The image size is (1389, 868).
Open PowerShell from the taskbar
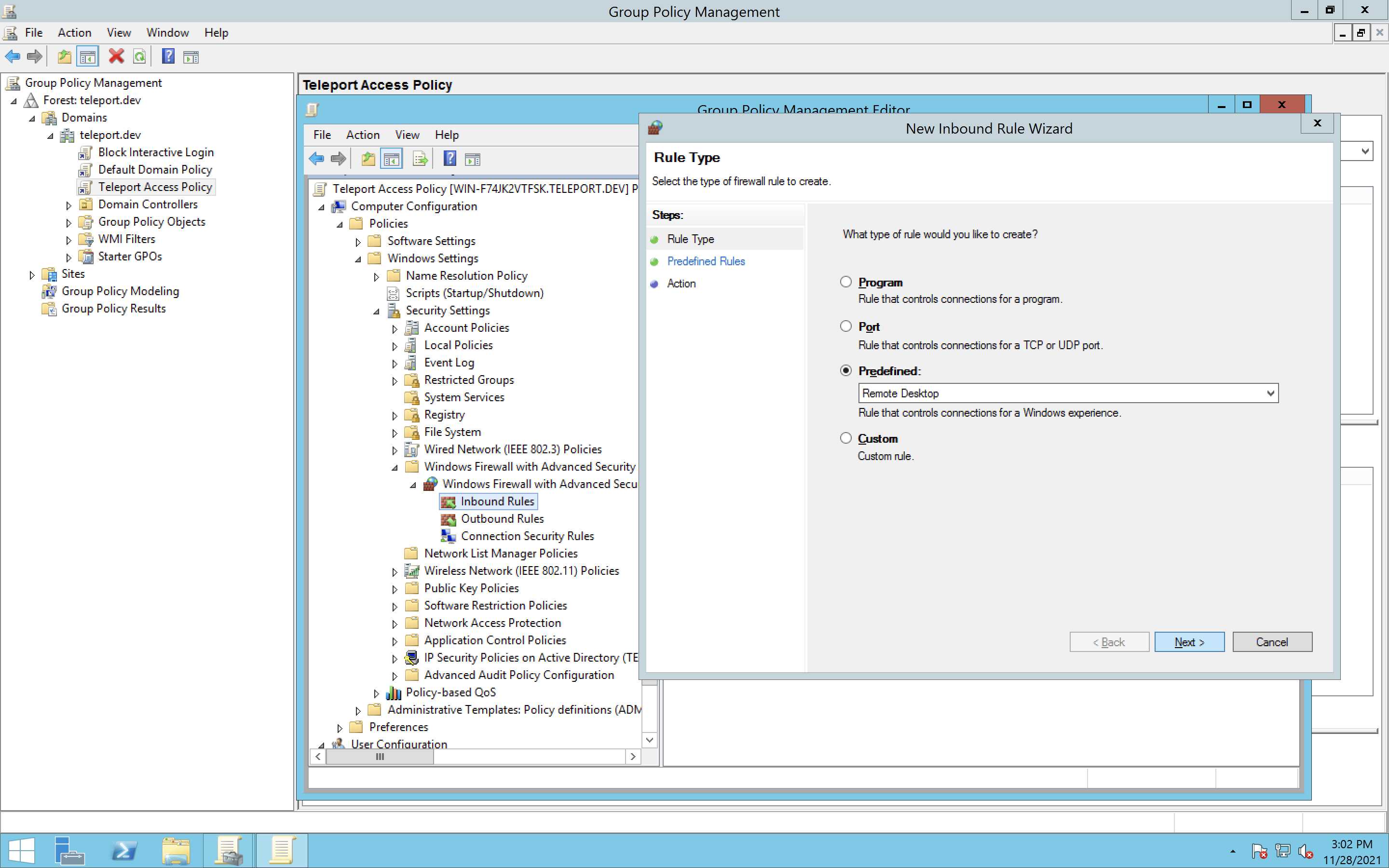[124, 850]
